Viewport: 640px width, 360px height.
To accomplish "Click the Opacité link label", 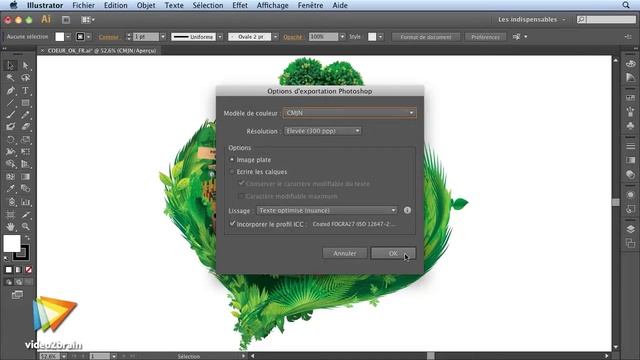I will 293,37.
